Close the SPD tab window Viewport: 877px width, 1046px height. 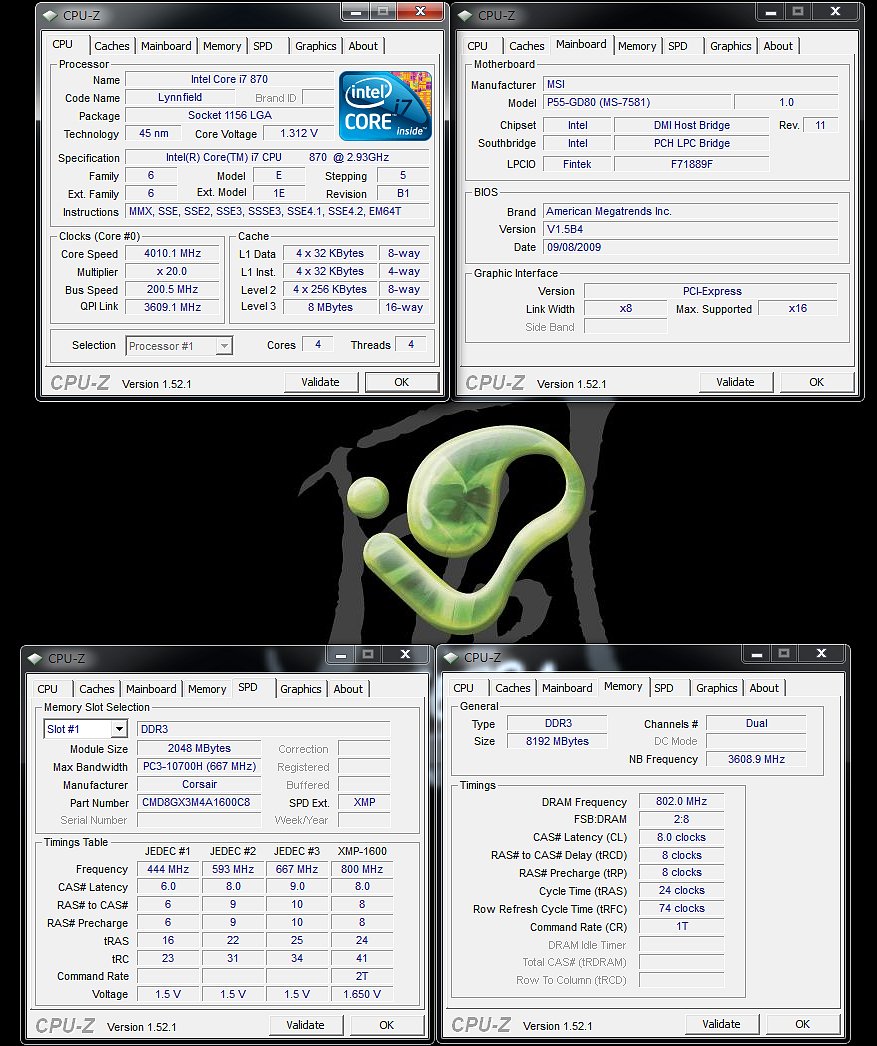click(405, 654)
